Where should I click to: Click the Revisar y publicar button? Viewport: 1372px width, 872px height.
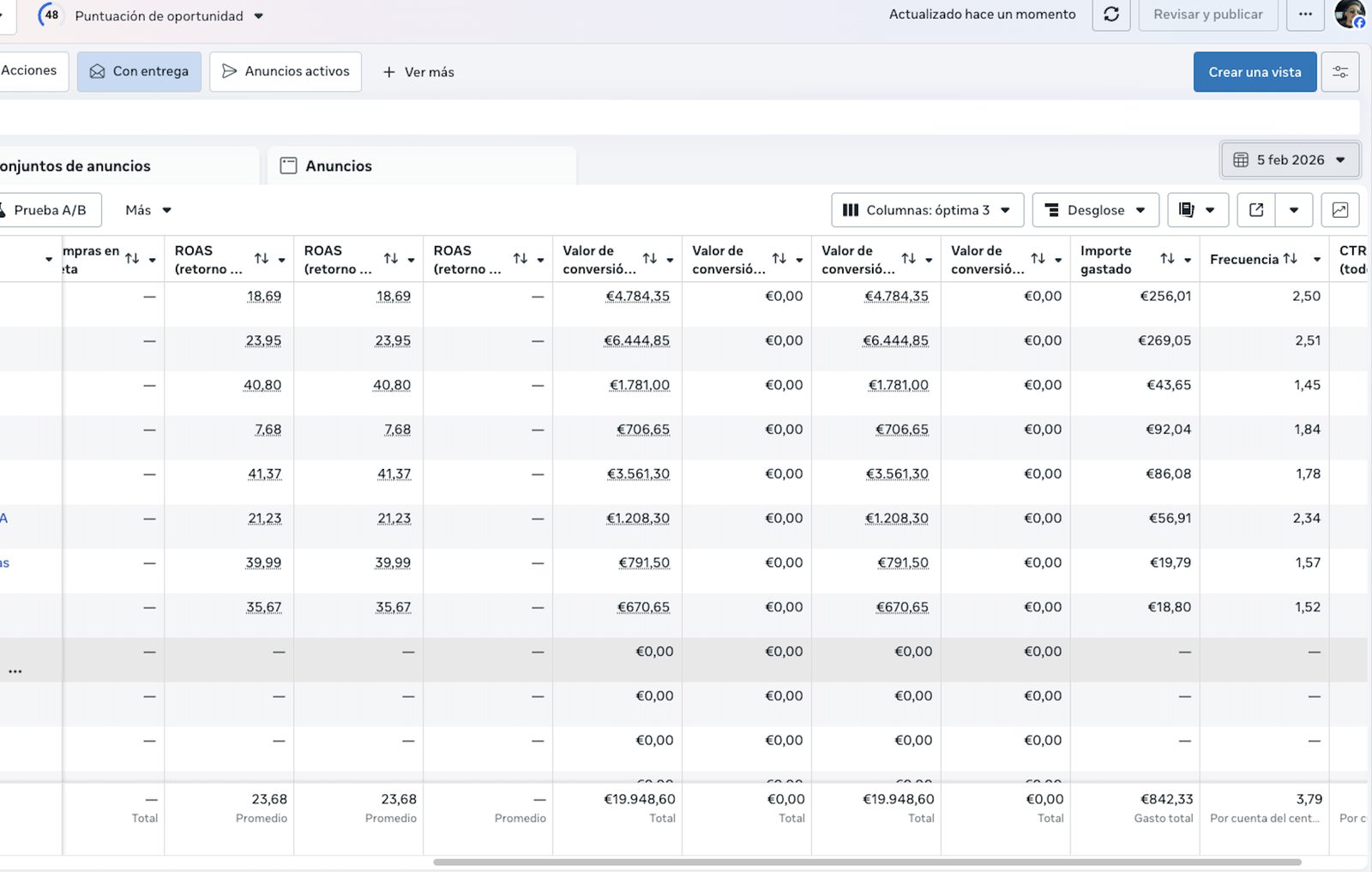tap(1207, 15)
